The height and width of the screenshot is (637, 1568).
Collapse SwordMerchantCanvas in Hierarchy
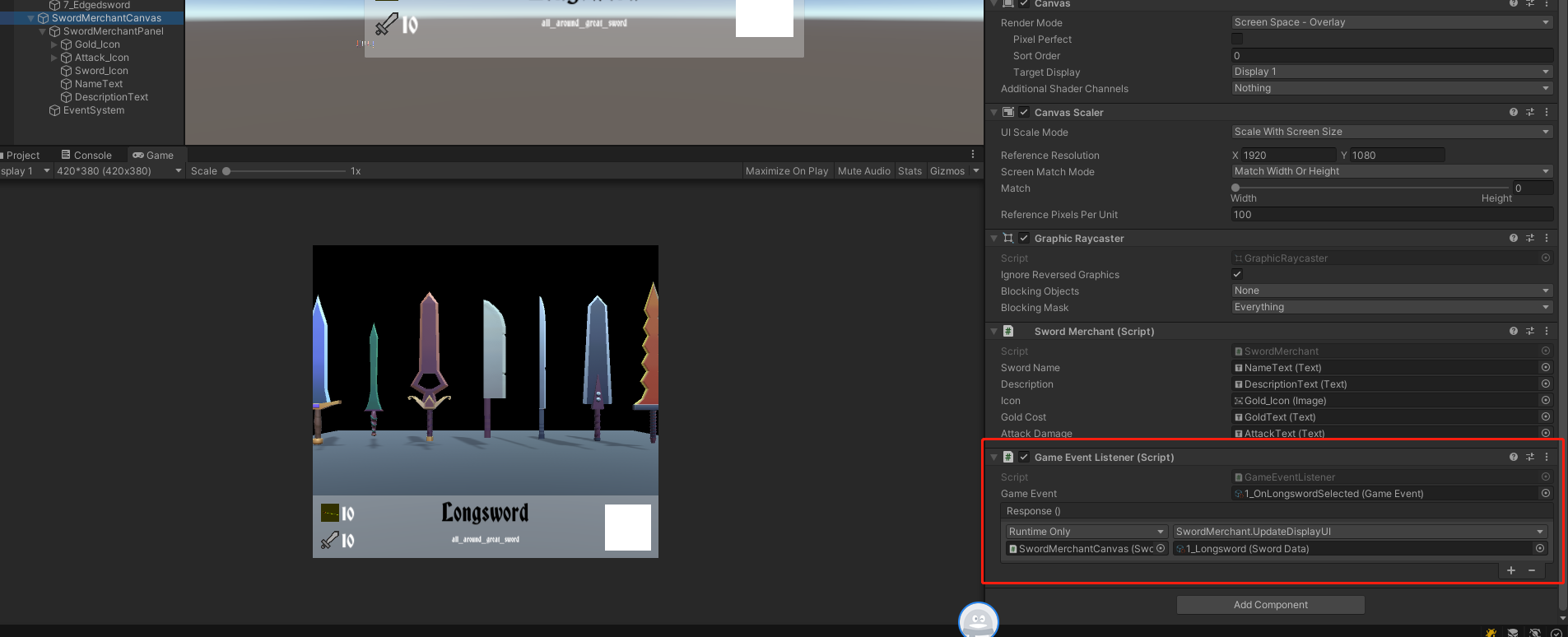point(30,17)
